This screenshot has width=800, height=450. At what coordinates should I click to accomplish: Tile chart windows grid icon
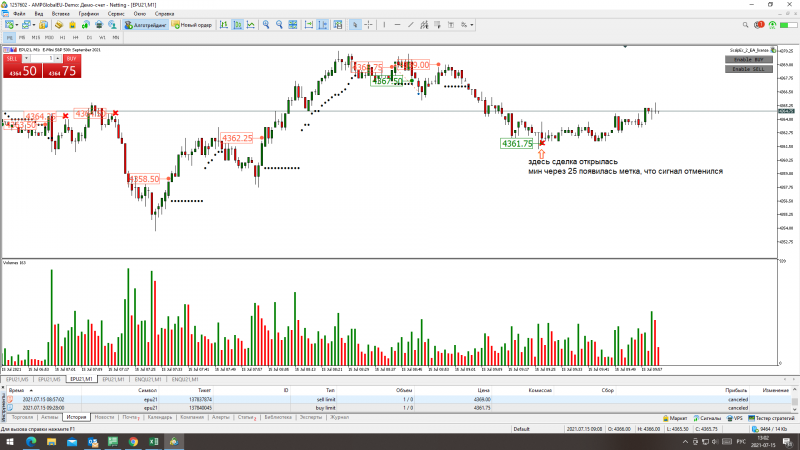click(293, 24)
